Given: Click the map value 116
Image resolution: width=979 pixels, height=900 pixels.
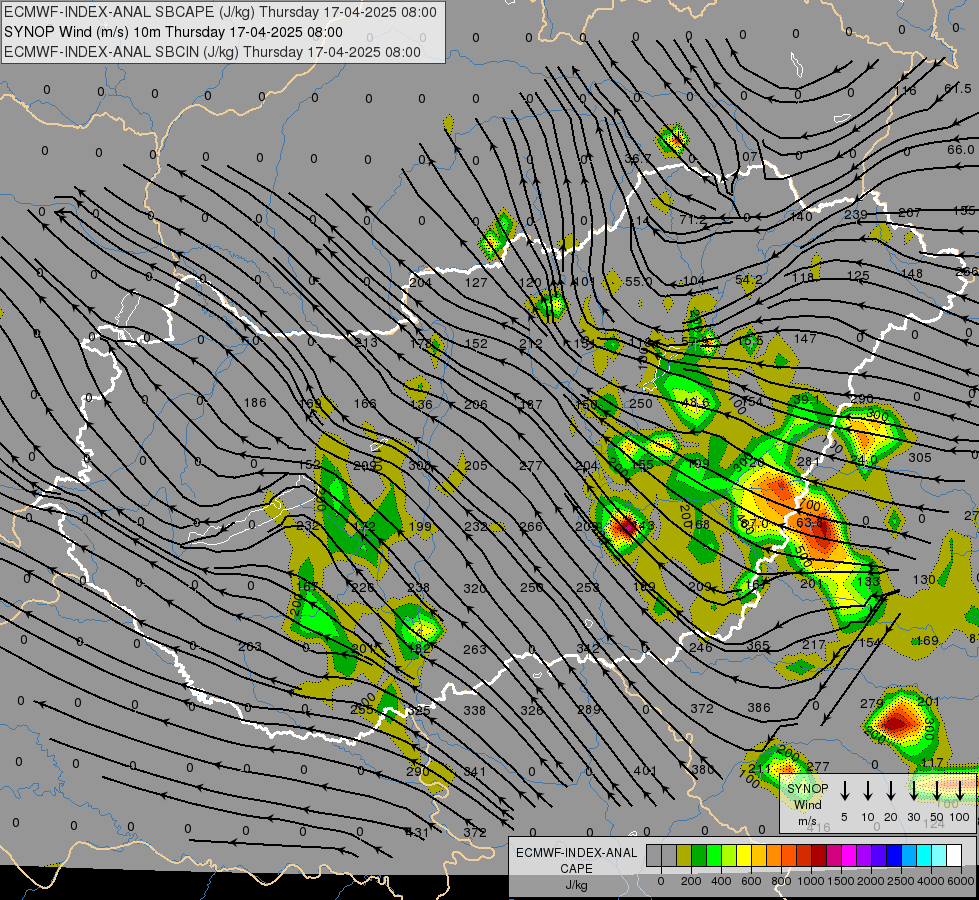Looking at the screenshot, I should (x=905, y=91).
